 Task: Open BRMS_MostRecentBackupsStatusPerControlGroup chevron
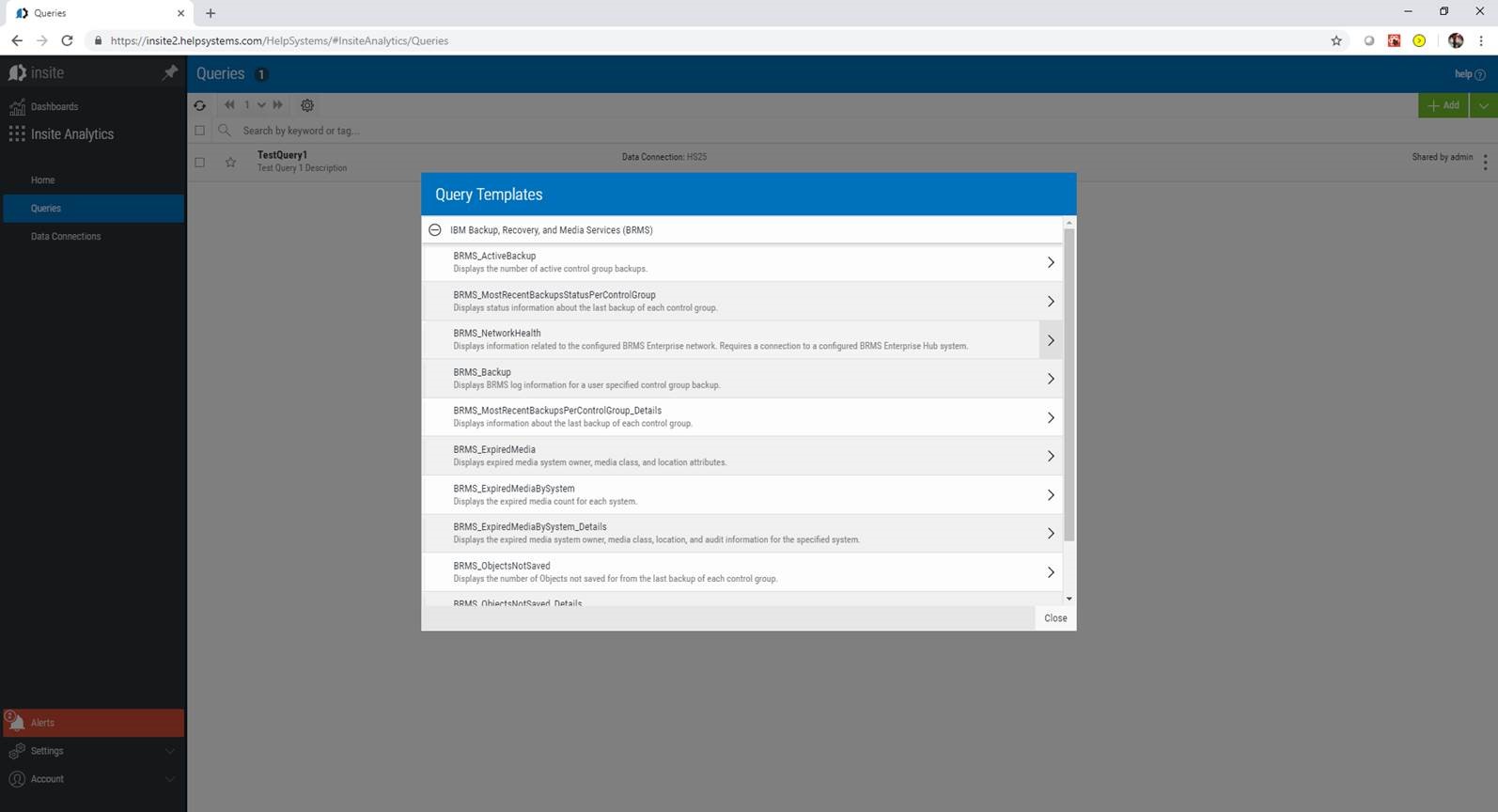click(x=1051, y=302)
